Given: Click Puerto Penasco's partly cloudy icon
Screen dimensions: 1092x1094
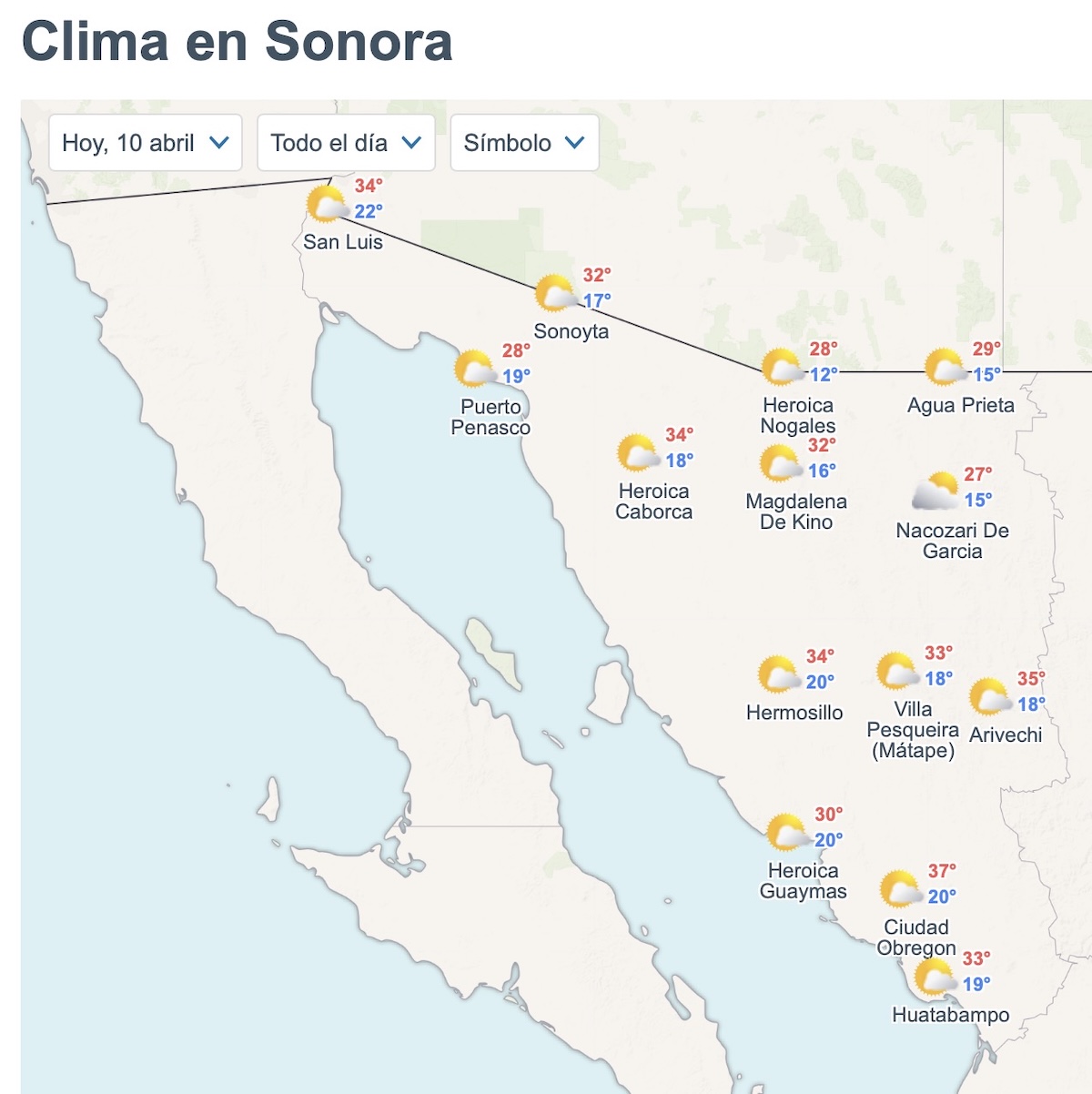Looking at the screenshot, I should pos(474,368).
